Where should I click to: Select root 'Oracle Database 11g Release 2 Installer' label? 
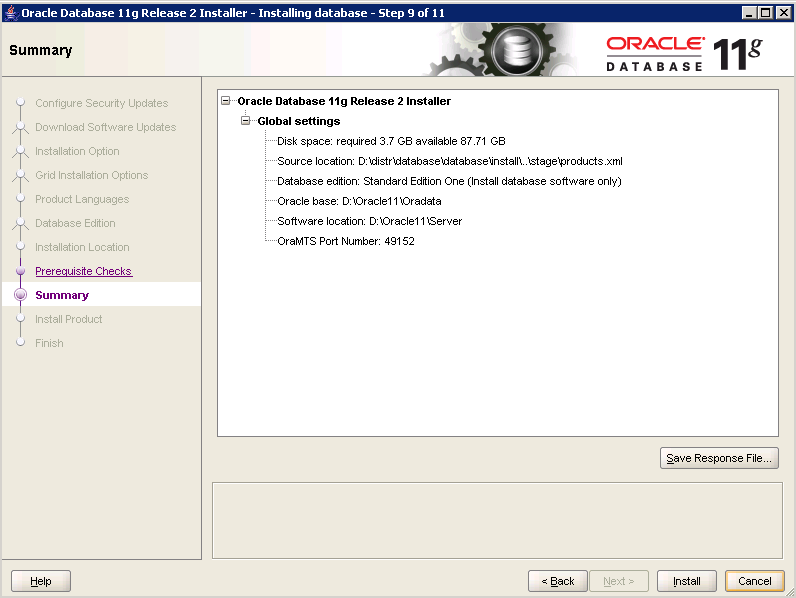point(344,101)
